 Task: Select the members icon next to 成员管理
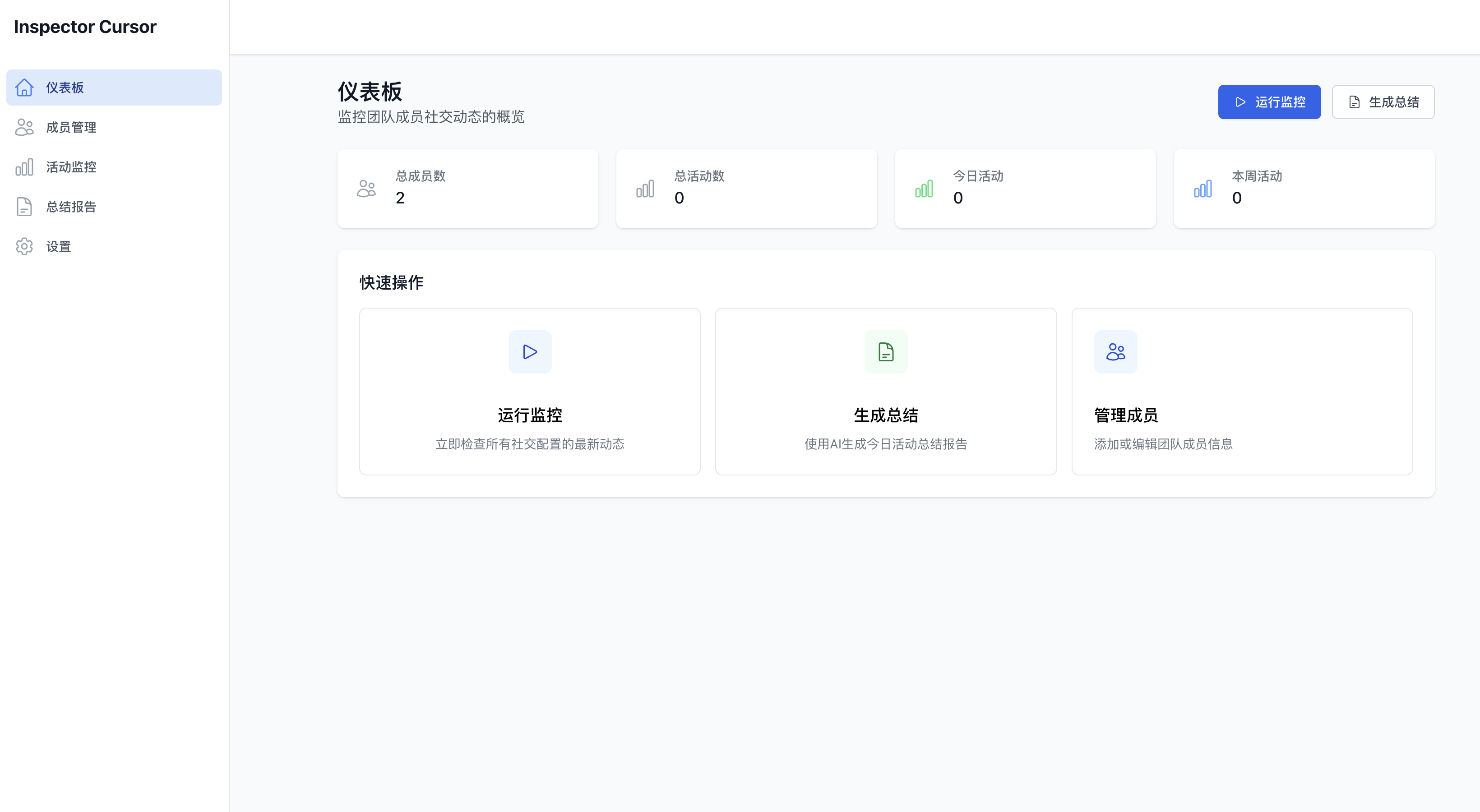tap(25, 127)
